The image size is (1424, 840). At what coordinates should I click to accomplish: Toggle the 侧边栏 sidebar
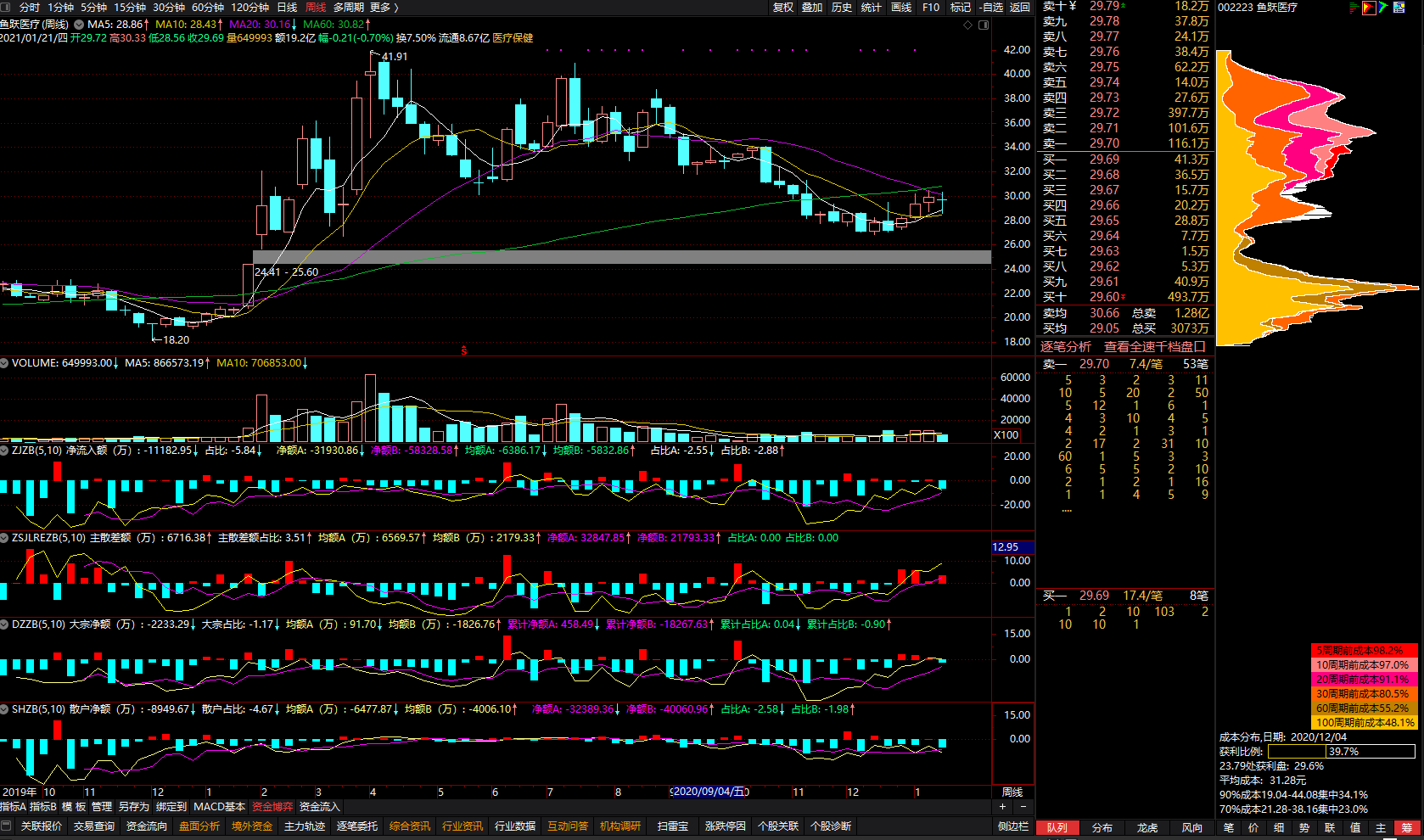[x=1013, y=826]
